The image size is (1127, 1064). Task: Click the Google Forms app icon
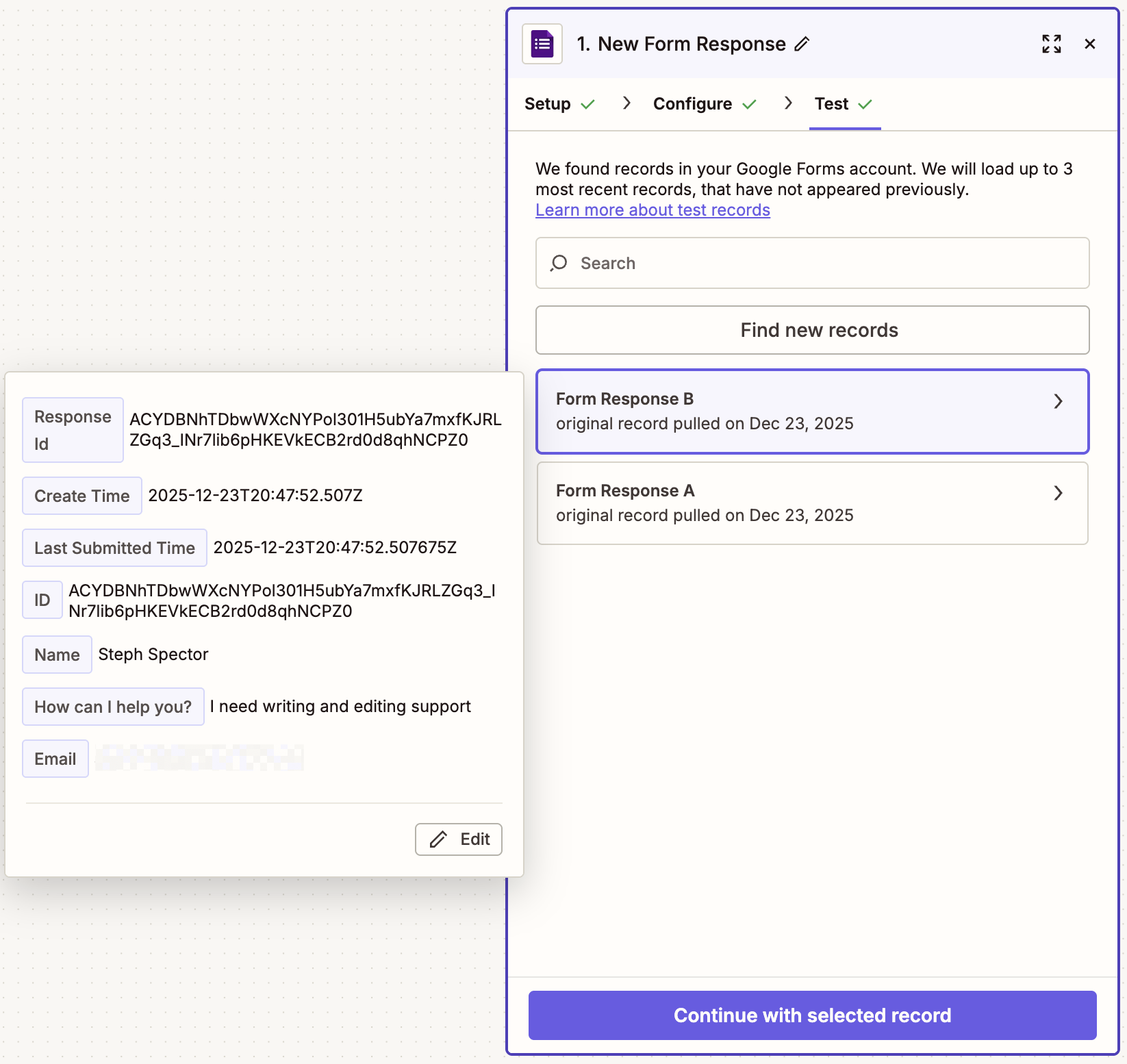(x=542, y=43)
